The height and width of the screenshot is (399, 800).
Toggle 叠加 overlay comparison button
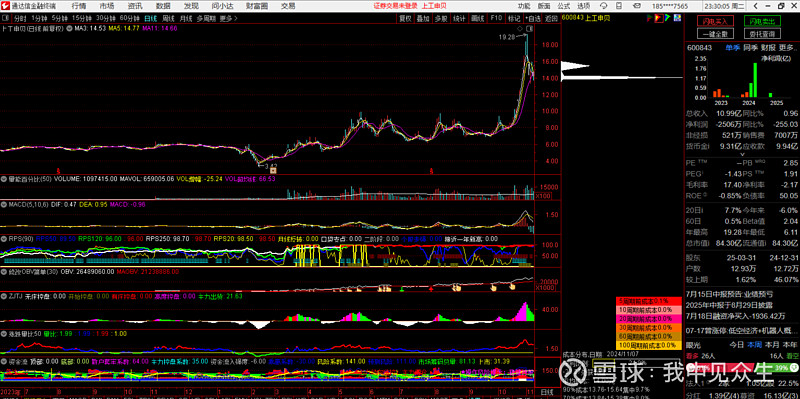tap(423, 18)
